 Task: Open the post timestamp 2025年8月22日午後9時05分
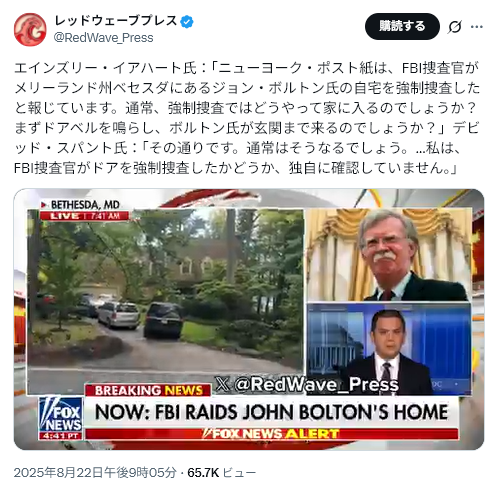[x=95, y=472]
